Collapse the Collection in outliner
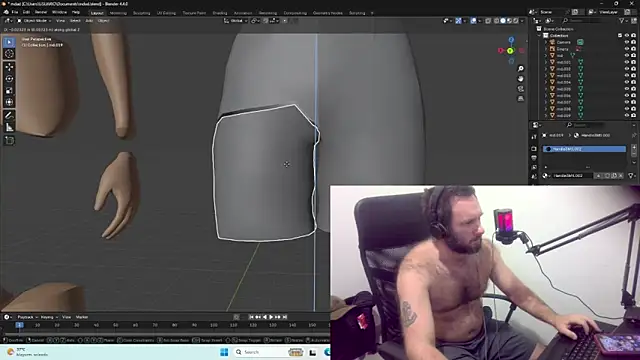The image size is (640, 360). (539, 36)
